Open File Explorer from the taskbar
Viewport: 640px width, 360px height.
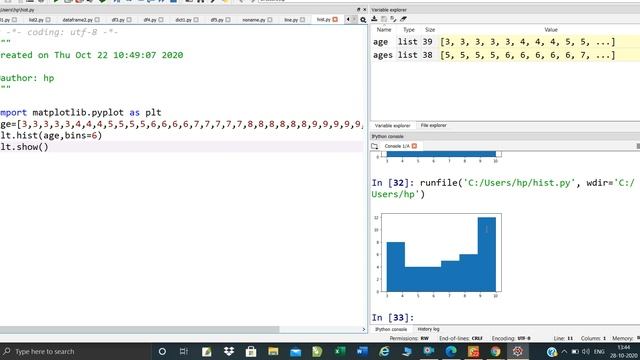[x=273, y=351]
